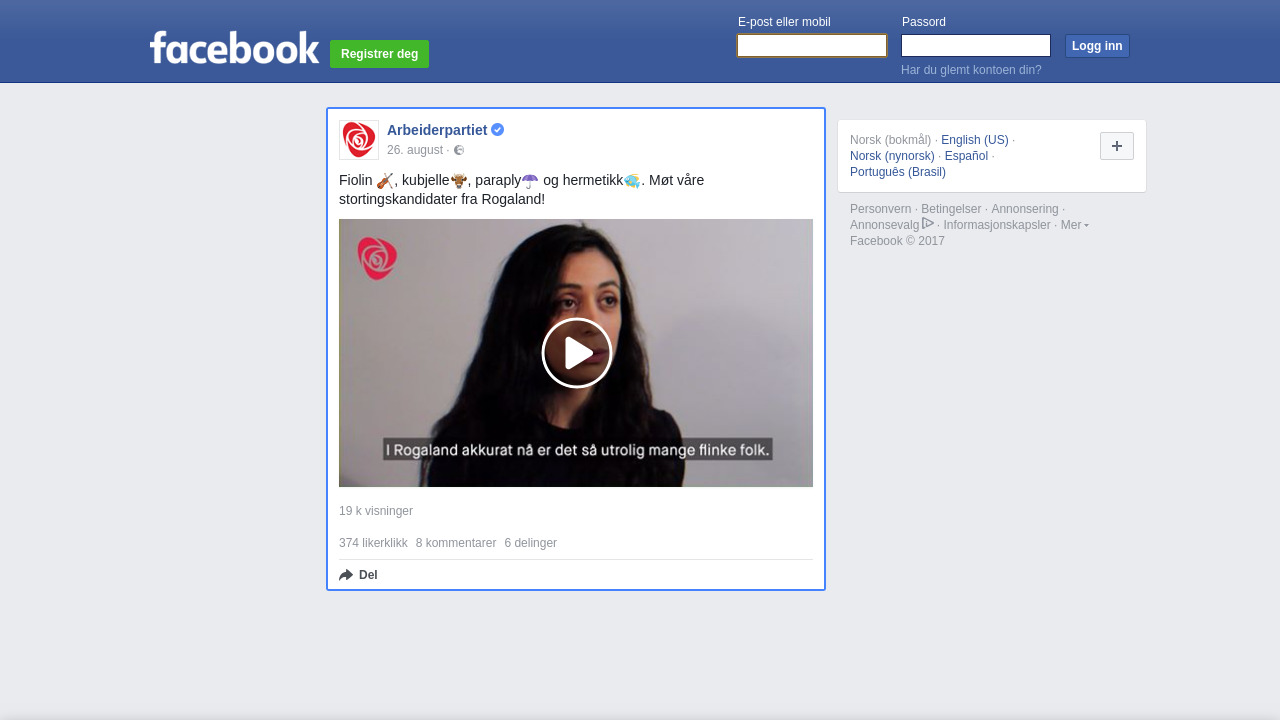Focus the Passord input field

(x=976, y=46)
